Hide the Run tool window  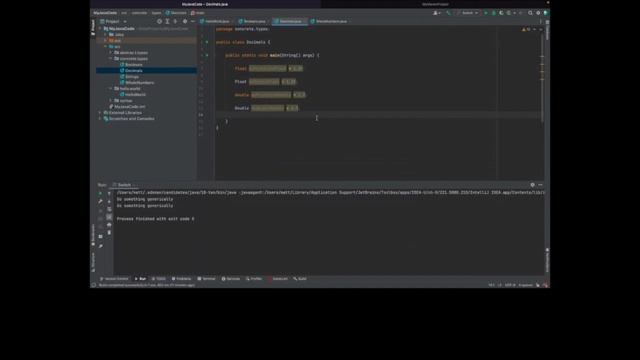click(x=540, y=185)
